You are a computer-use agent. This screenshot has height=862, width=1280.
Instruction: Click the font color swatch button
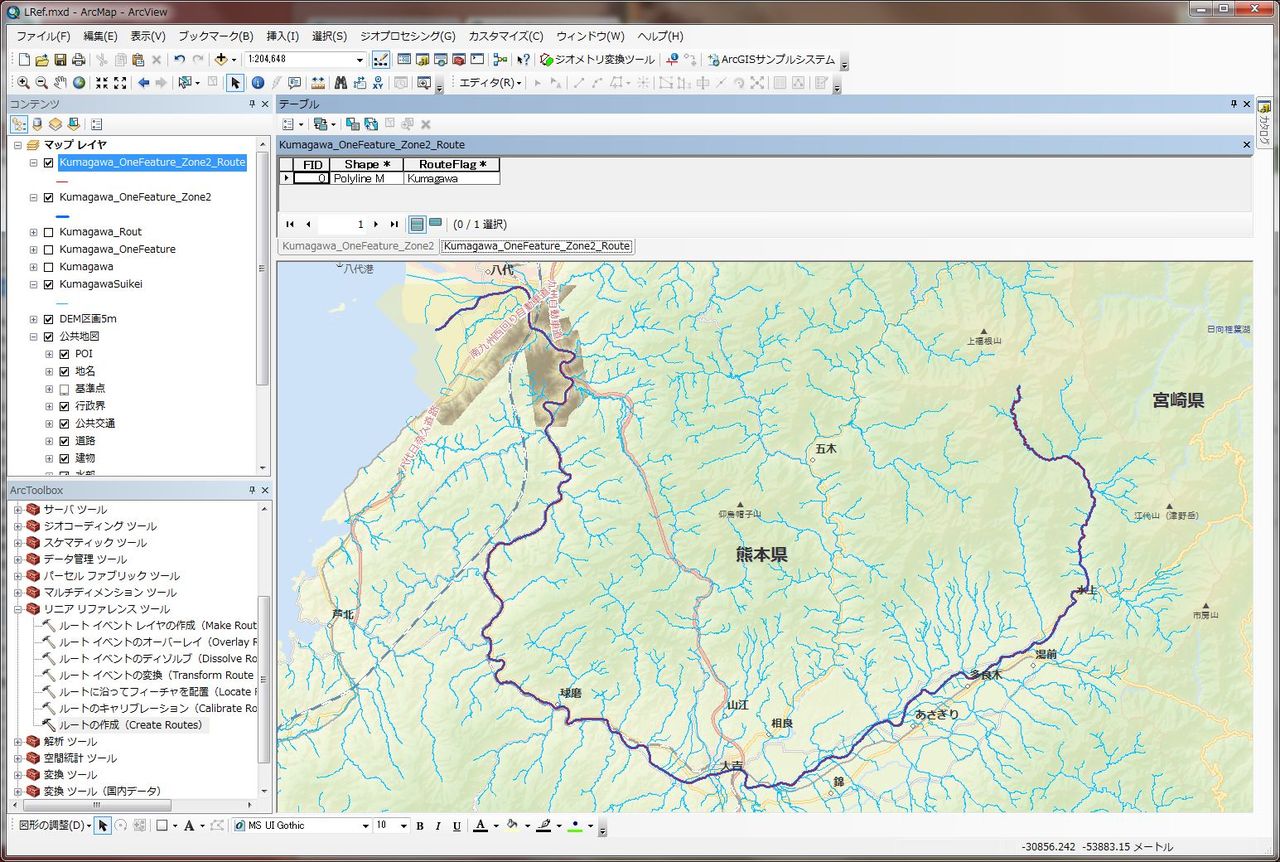click(x=480, y=826)
